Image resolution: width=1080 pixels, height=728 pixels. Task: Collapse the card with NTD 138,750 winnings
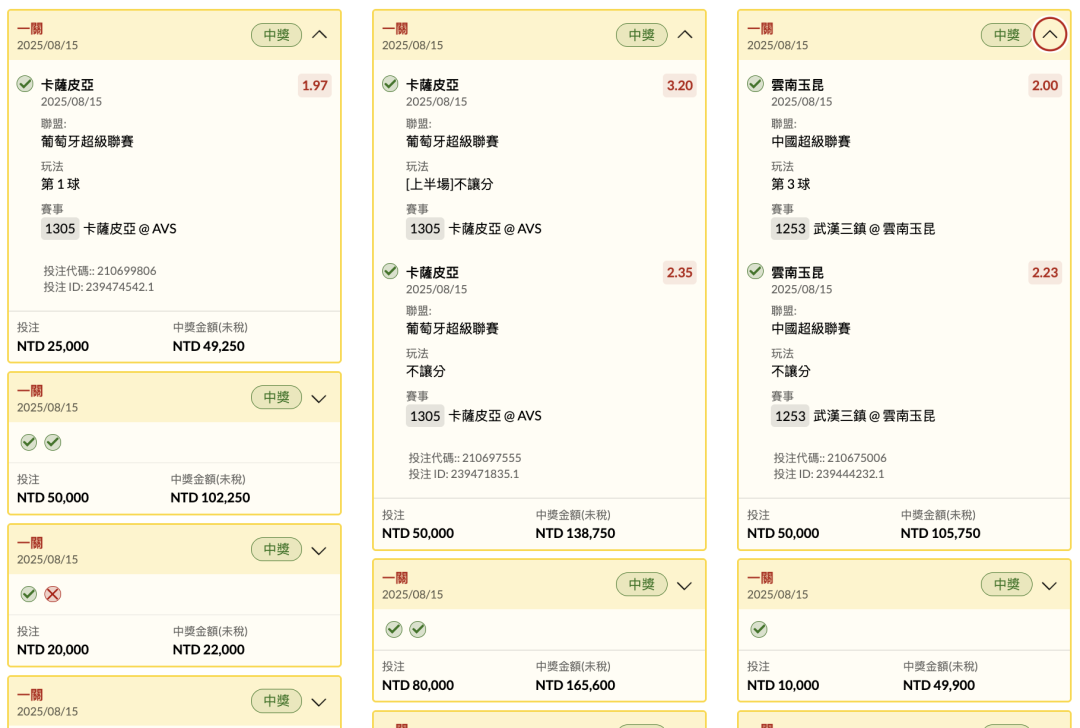coord(685,34)
